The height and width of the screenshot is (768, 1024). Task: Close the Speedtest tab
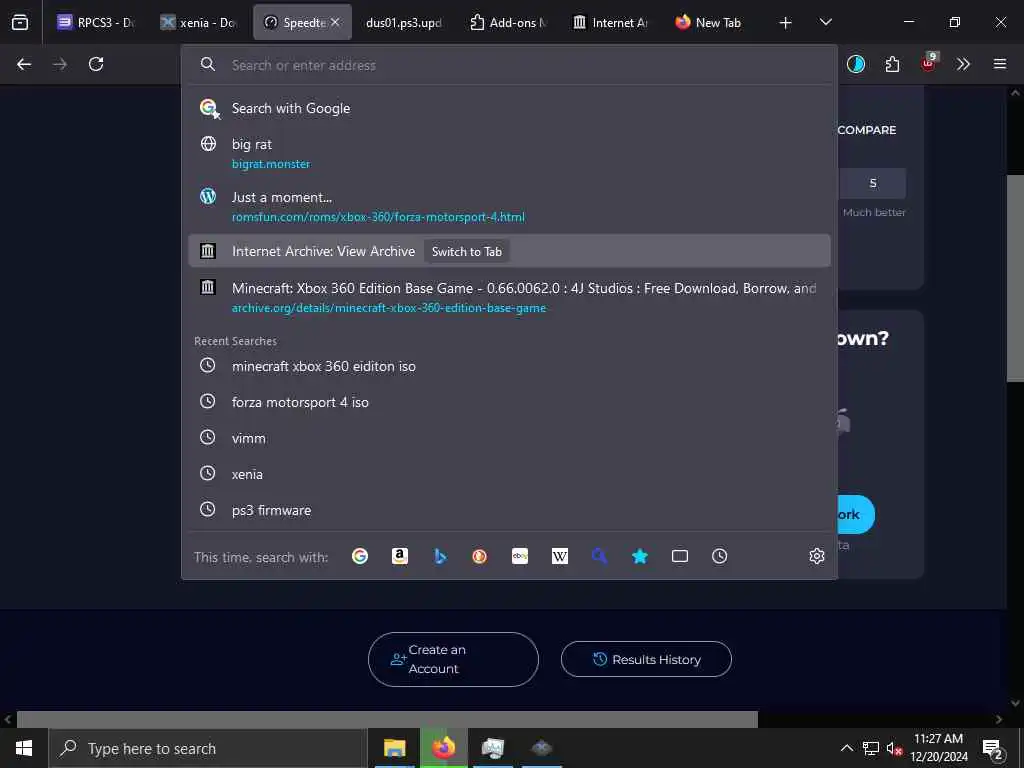point(335,22)
